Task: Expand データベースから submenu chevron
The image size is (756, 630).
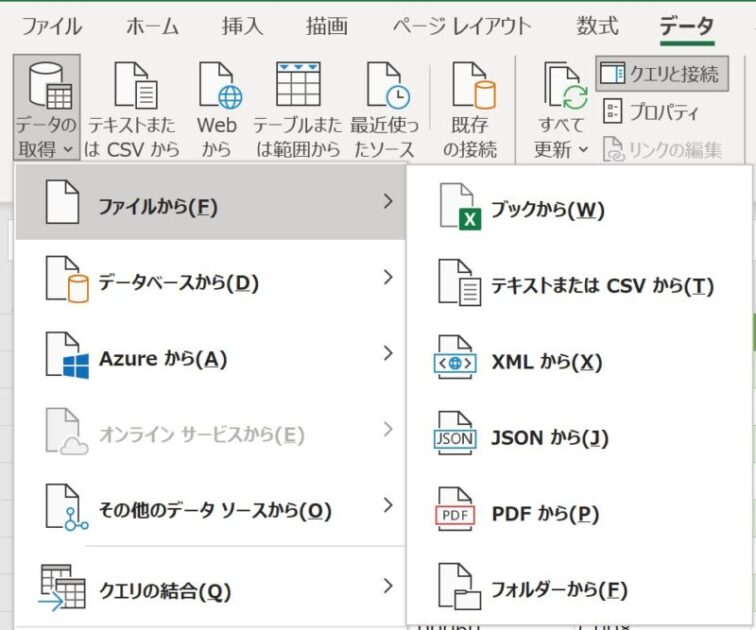Action: 388,277
